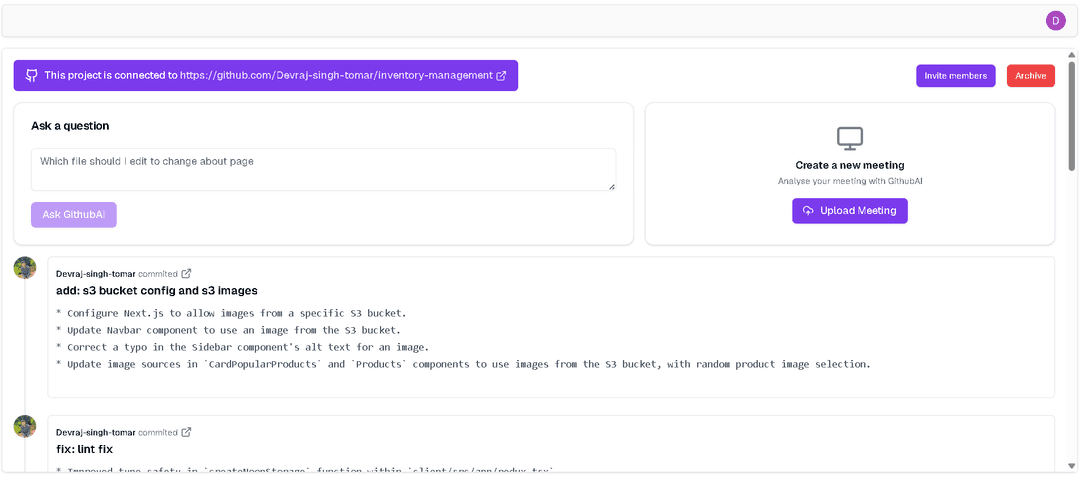Click the author avatar beside the lint fix commit
Image resolution: width=1080 pixels, height=488 pixels.
pos(25,426)
